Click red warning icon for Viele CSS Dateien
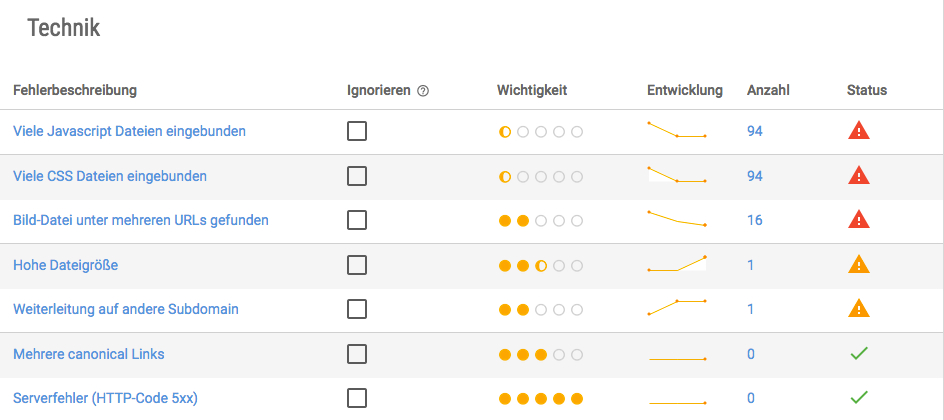Screen dimensions: 944x420 859,175
